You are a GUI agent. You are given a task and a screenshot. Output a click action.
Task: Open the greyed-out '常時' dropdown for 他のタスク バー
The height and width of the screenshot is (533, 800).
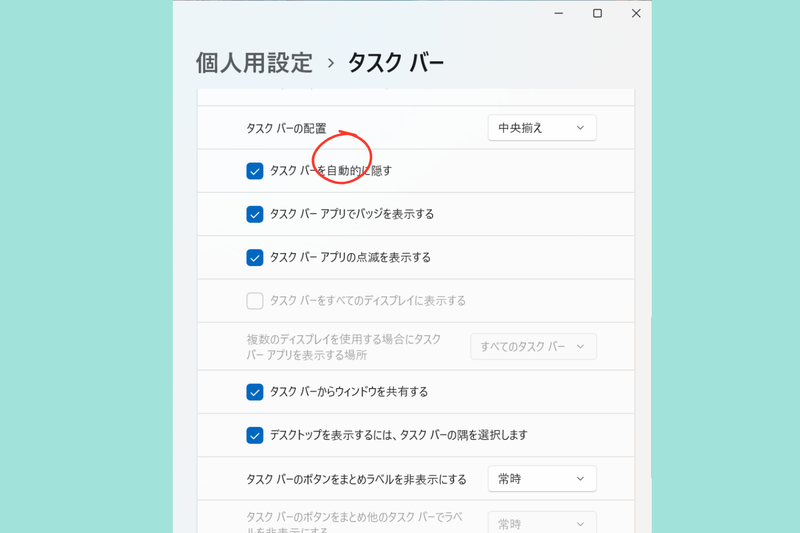pos(542,523)
